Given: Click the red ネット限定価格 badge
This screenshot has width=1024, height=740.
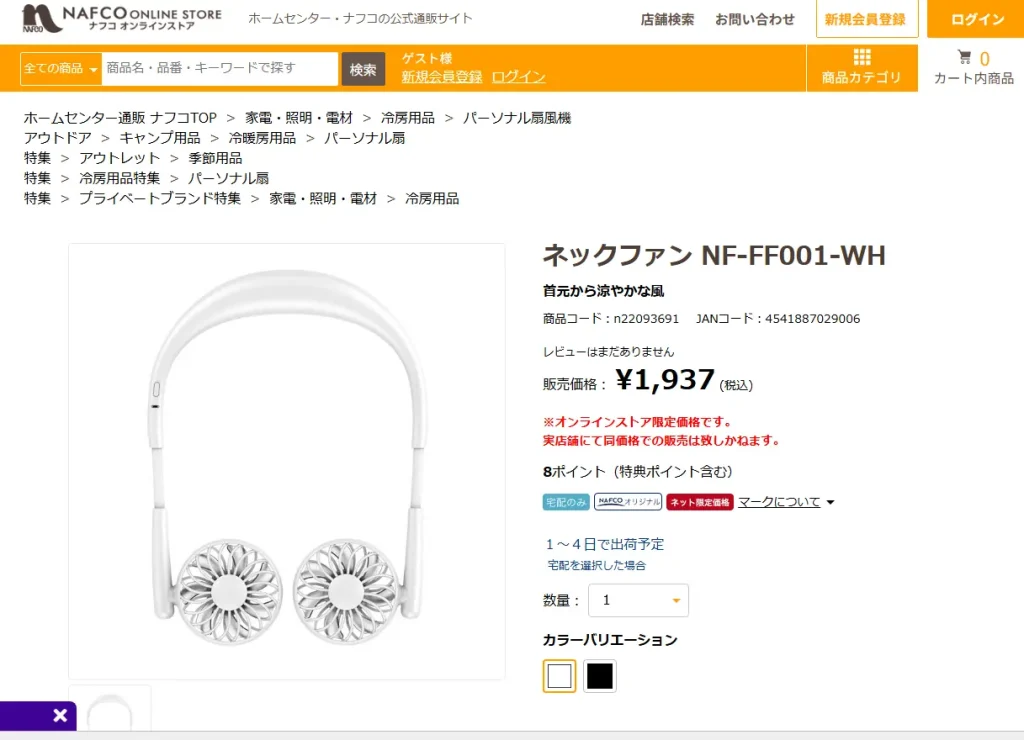Looking at the screenshot, I should 699,502.
